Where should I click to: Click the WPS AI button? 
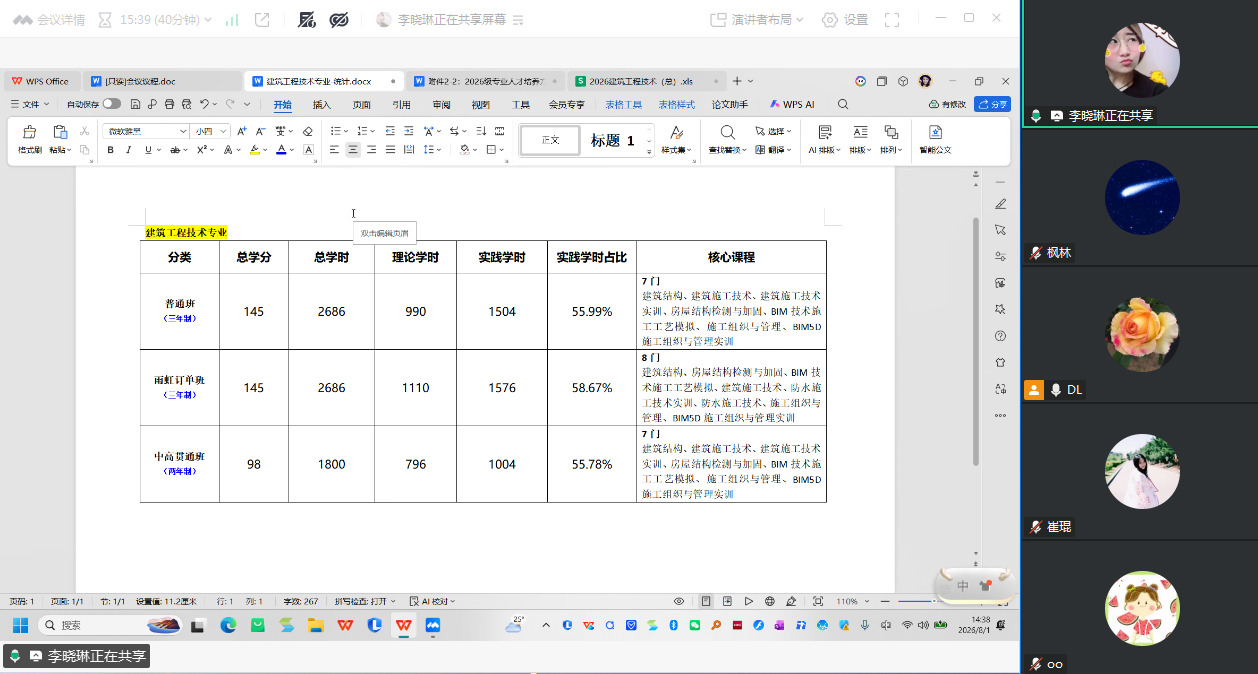coord(792,104)
